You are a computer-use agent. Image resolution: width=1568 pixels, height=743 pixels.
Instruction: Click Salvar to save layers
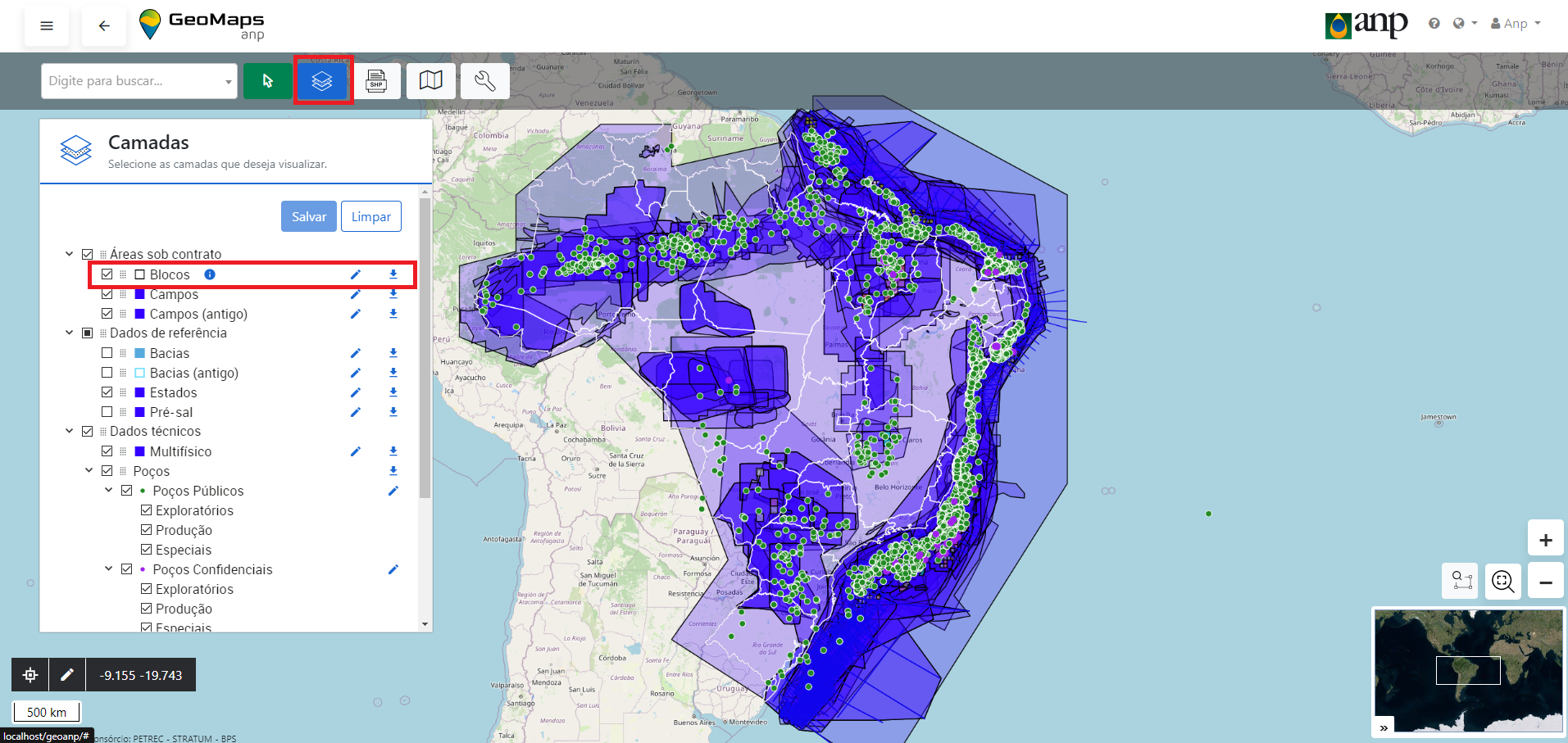point(309,216)
